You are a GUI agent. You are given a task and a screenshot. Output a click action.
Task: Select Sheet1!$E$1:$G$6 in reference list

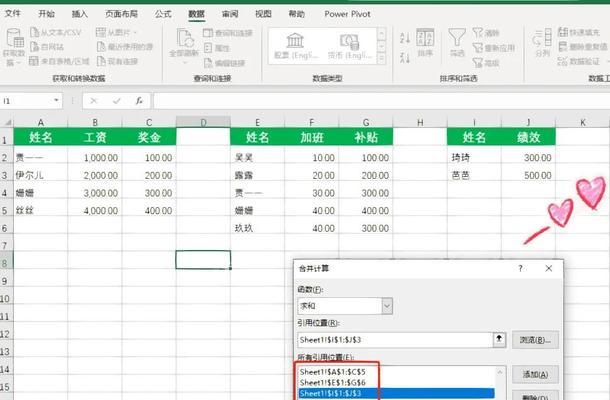coord(333,382)
